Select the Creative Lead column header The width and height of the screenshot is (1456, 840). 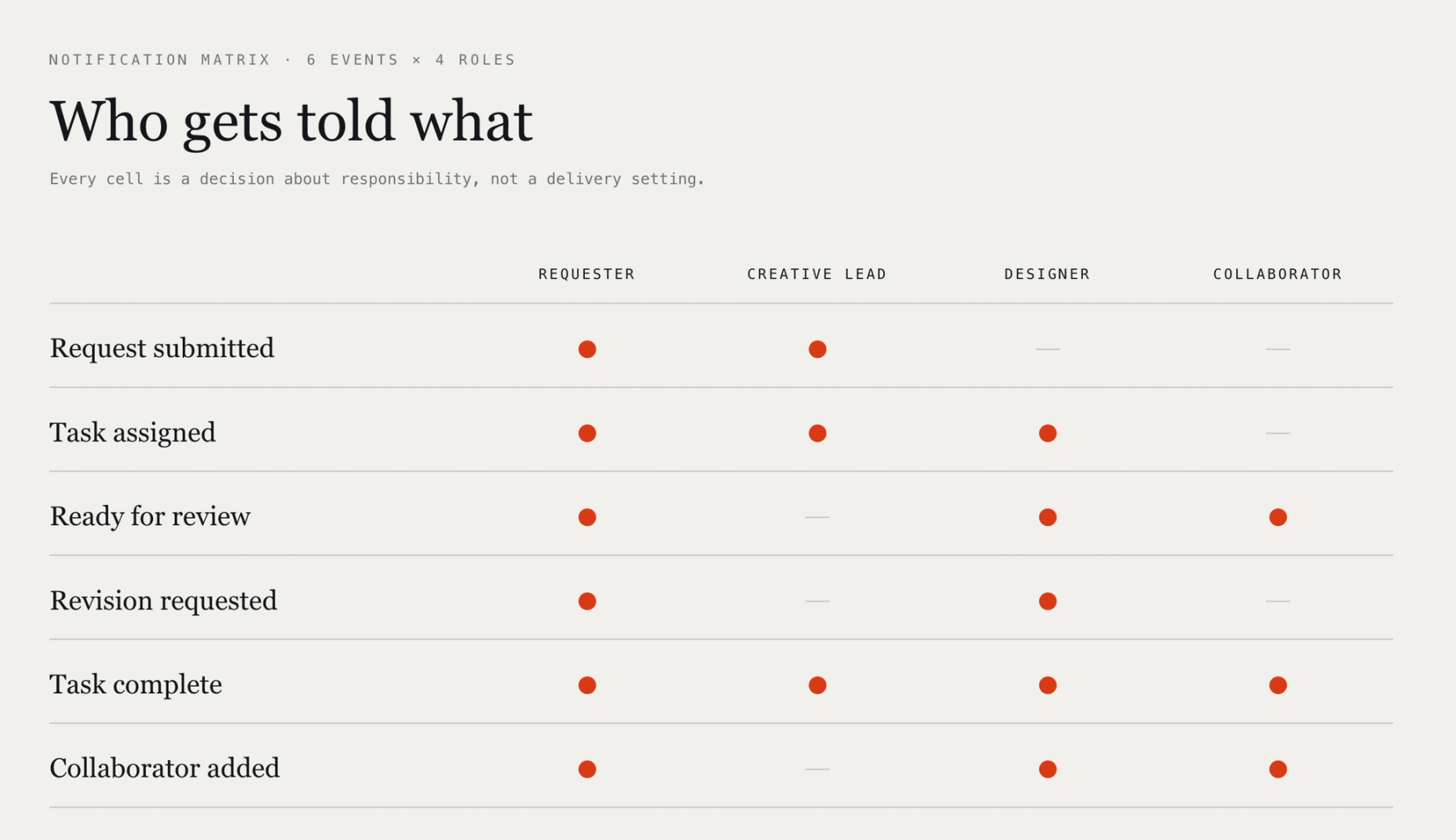[x=817, y=274]
